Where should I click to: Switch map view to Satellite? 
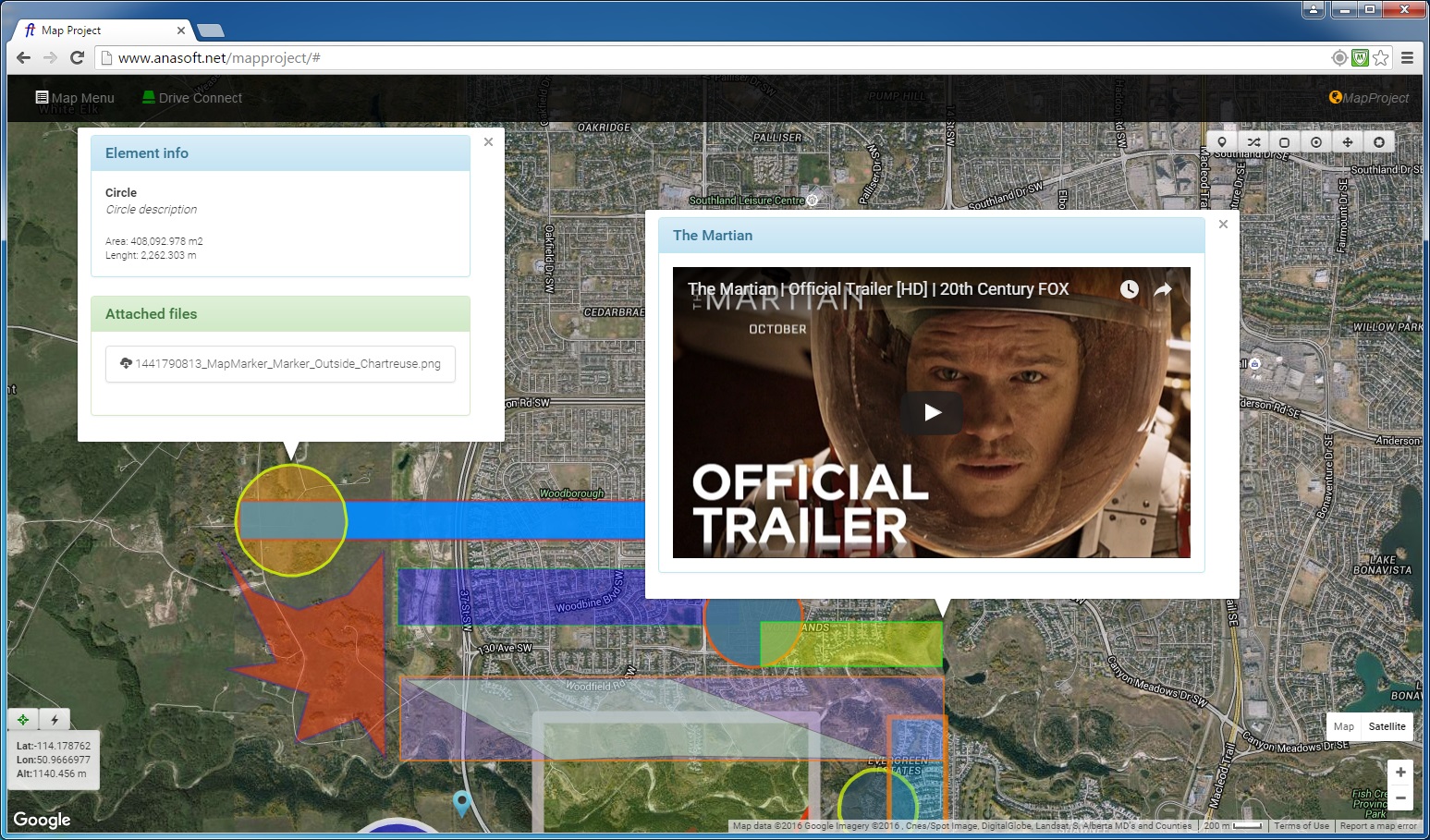pyautogui.click(x=1387, y=726)
